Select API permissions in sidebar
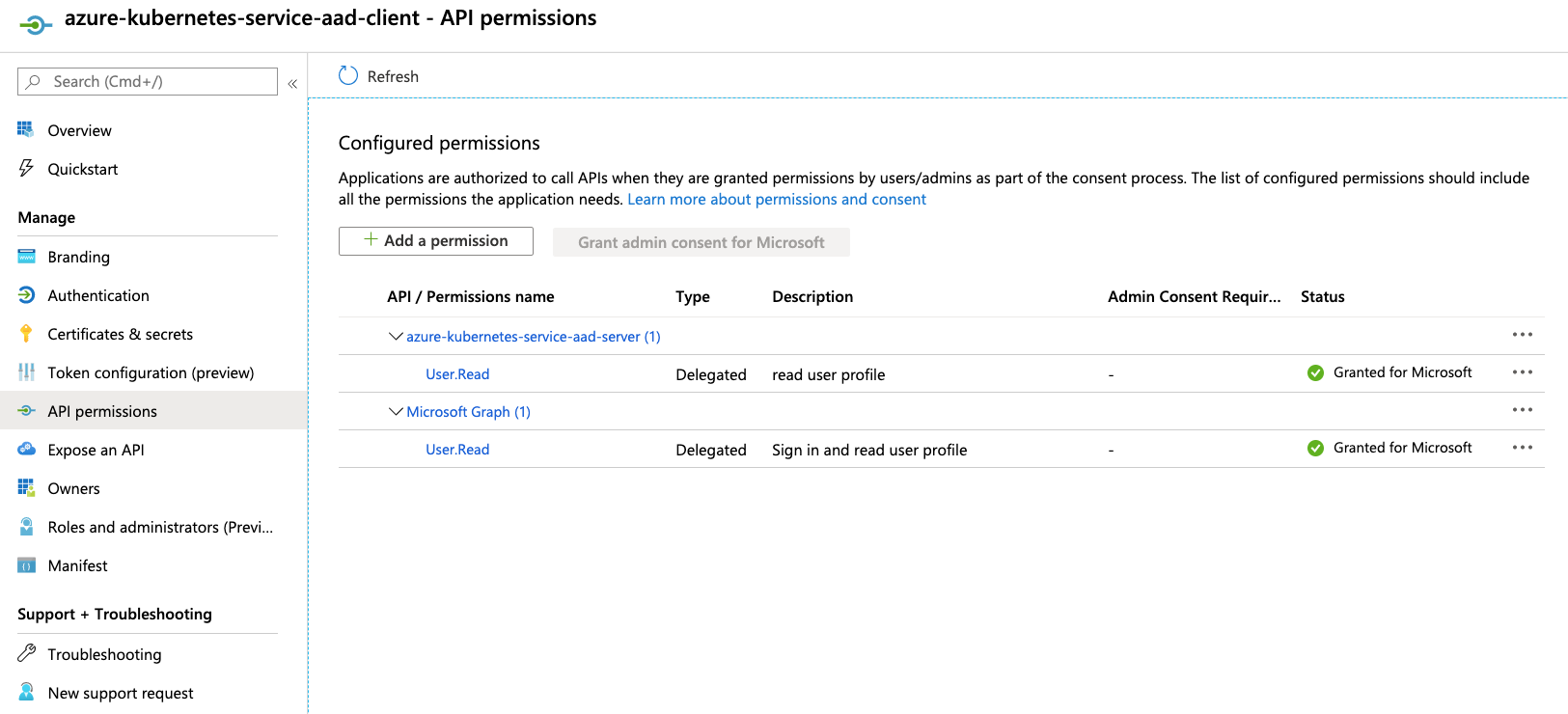Image resolution: width=1568 pixels, height=714 pixels. tap(154, 411)
